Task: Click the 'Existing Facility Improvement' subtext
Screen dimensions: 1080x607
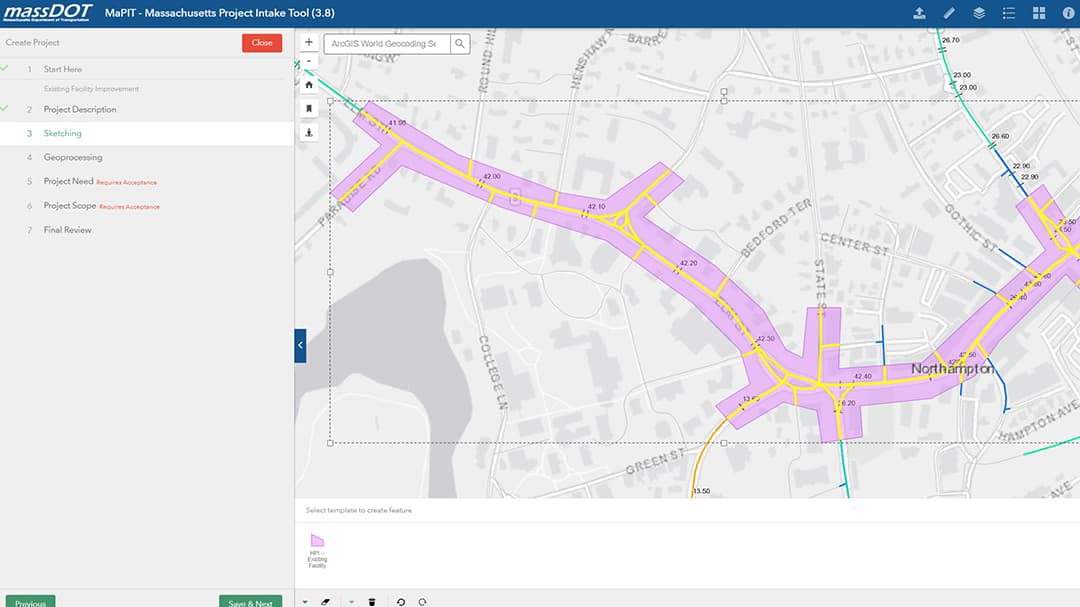Action: (92, 89)
